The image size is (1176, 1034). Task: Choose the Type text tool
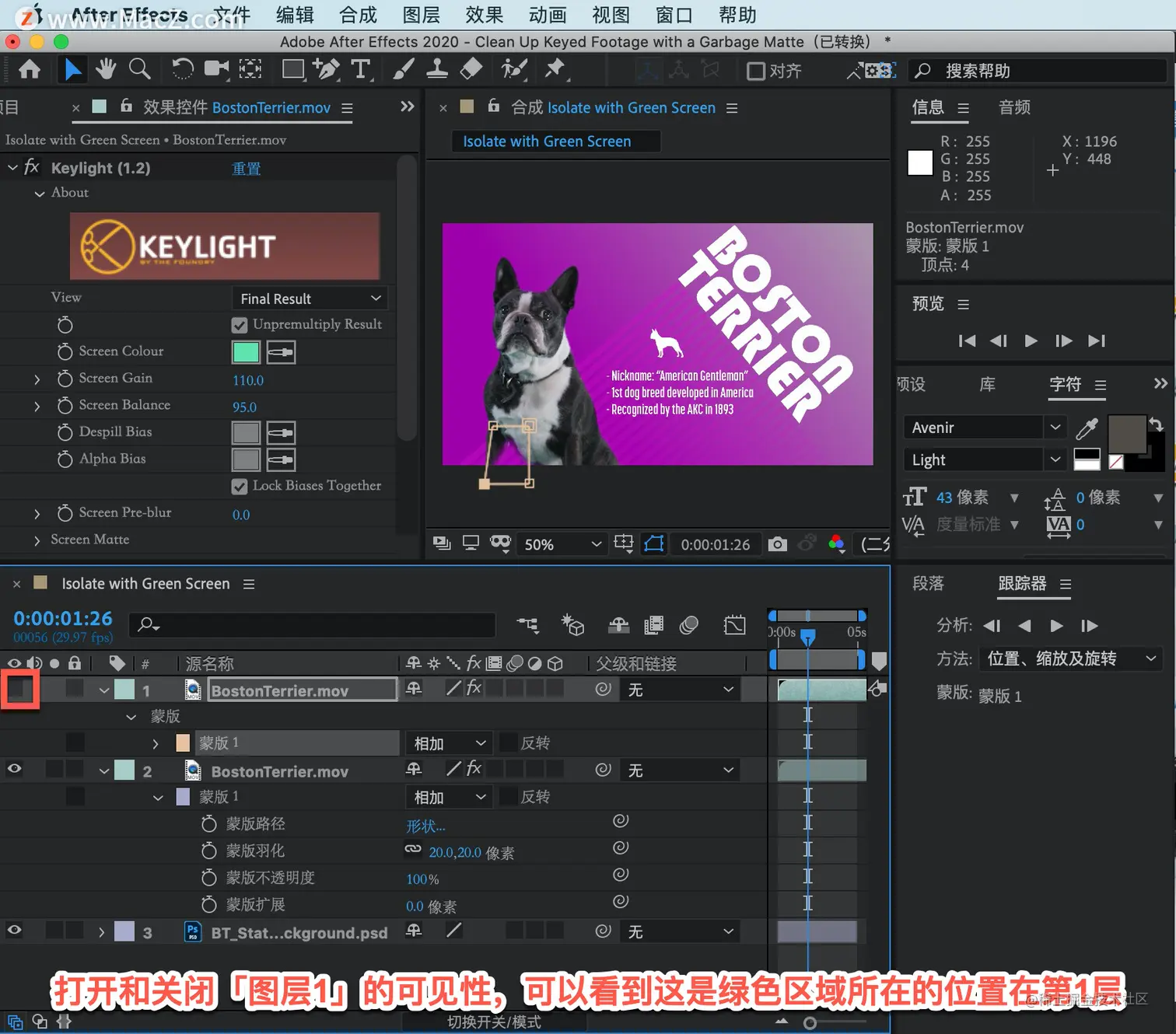[x=361, y=70]
